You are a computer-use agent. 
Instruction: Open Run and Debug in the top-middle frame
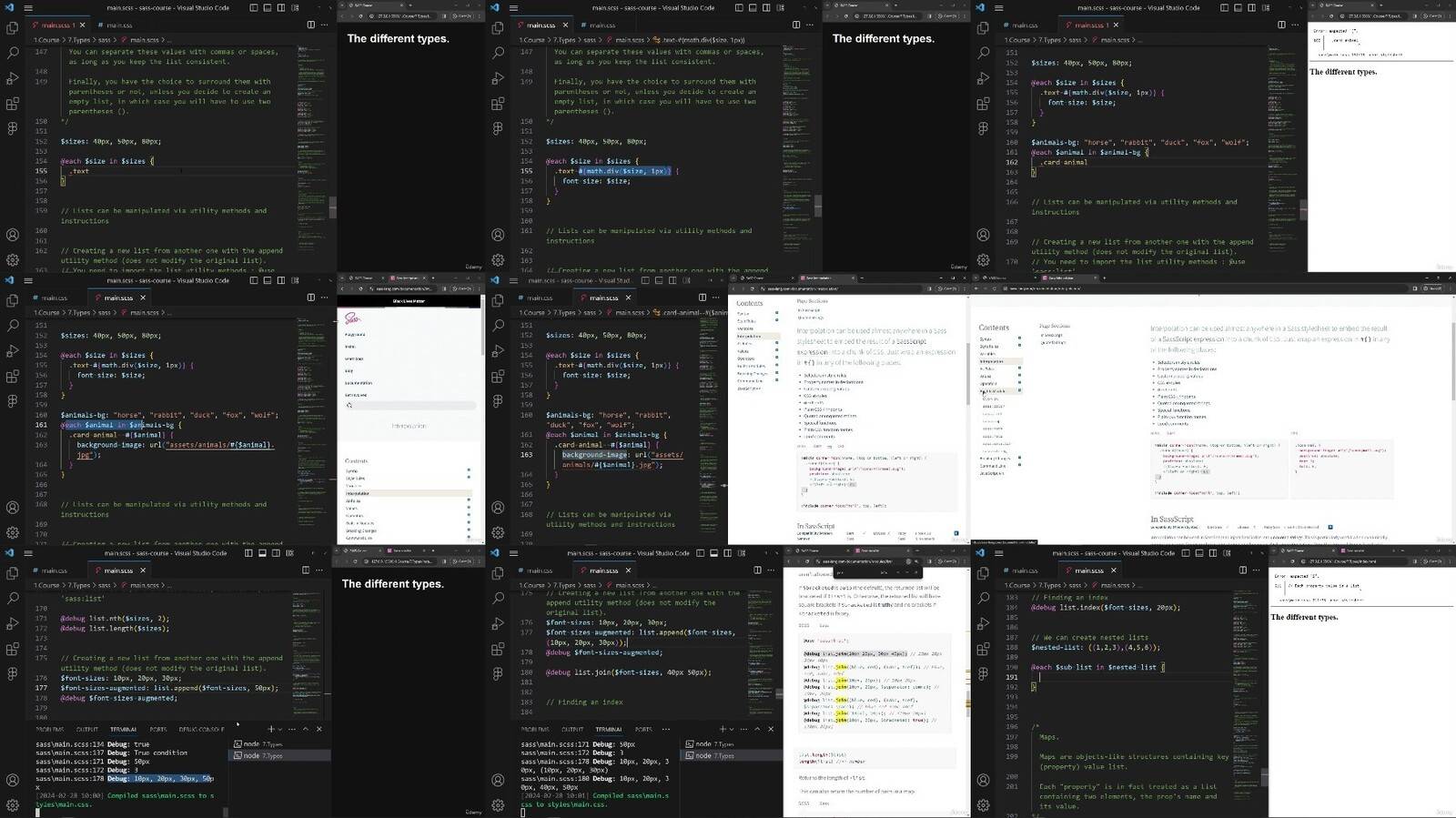point(498,78)
